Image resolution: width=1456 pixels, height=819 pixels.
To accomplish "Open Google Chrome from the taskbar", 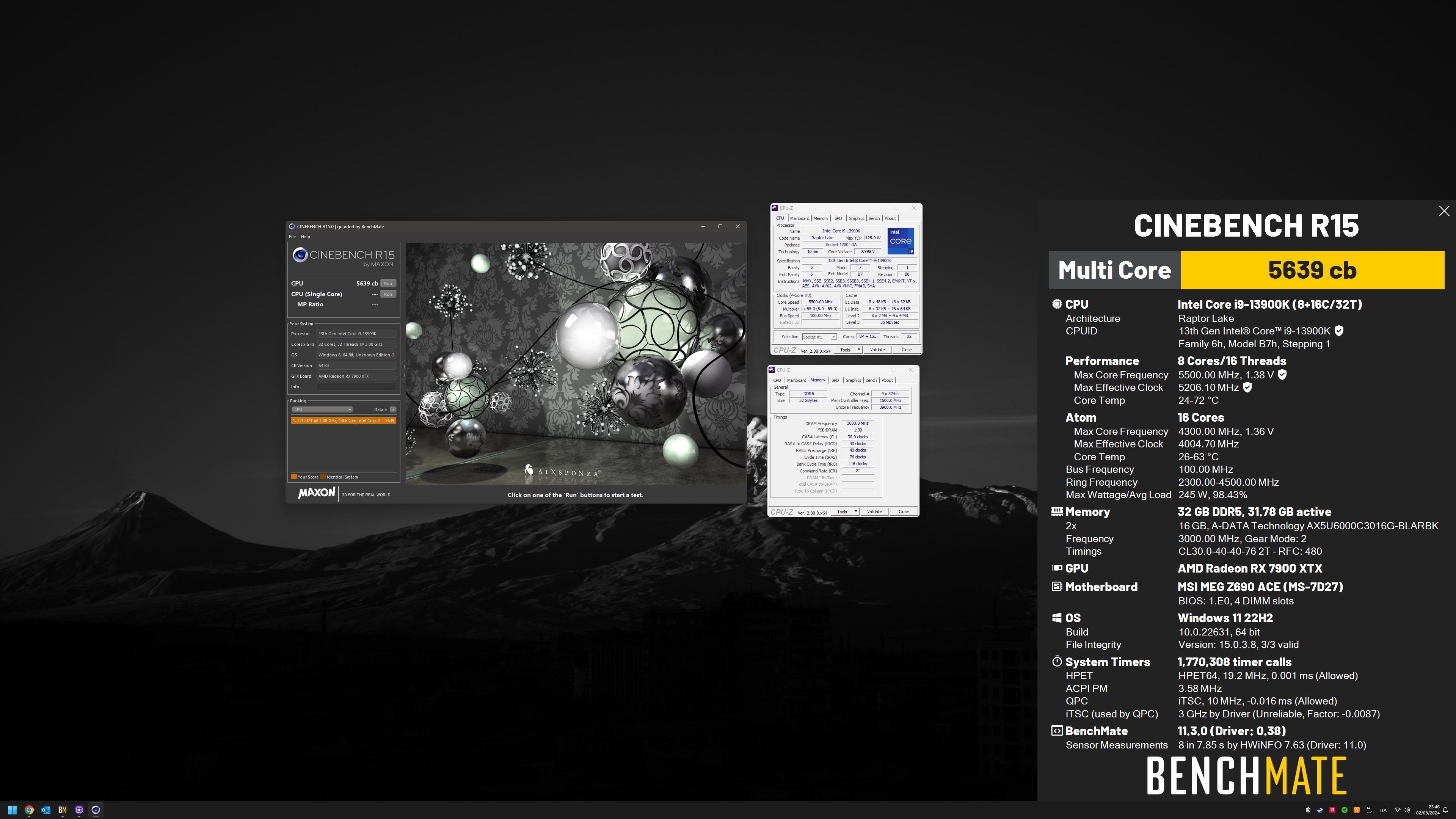I will click(x=29, y=810).
